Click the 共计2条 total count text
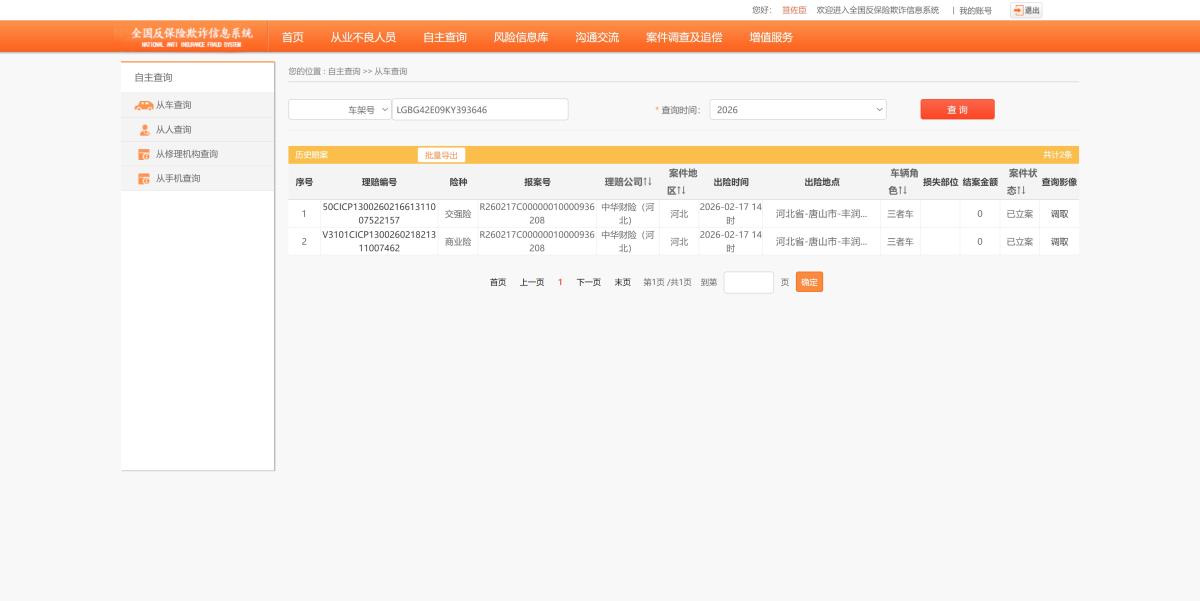The height and width of the screenshot is (601, 1200). pos(1057,155)
